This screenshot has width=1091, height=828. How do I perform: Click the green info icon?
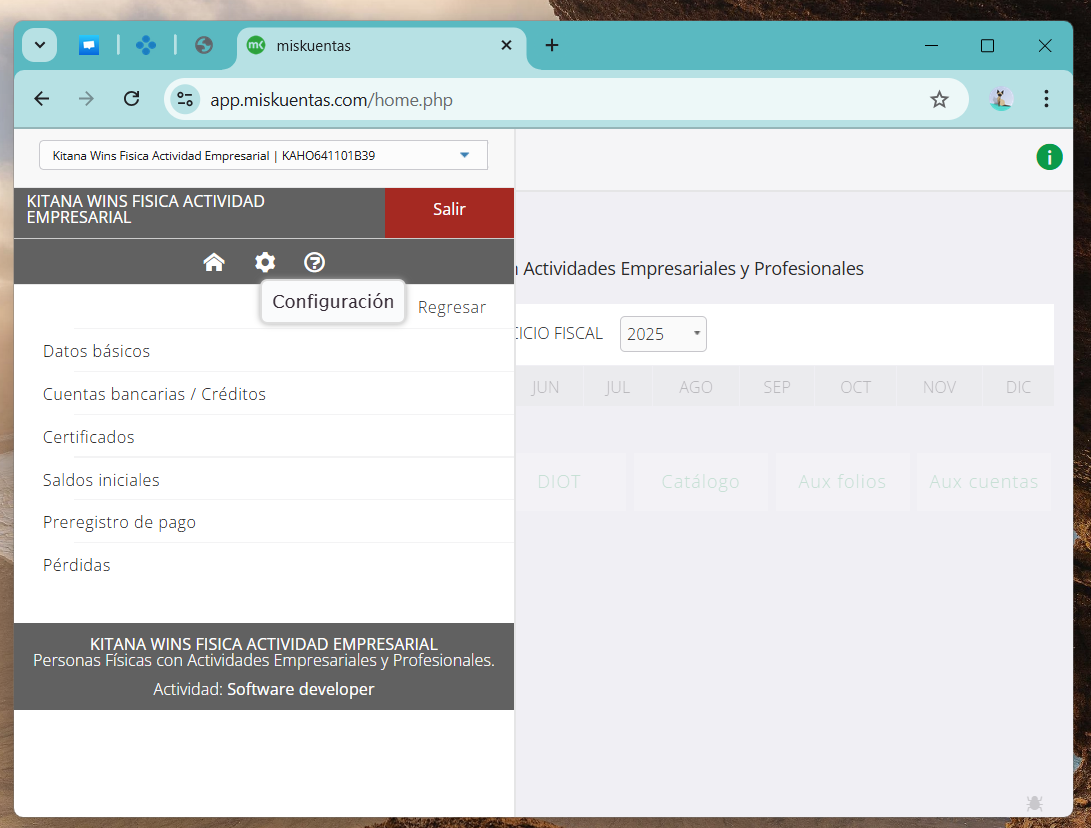click(x=1049, y=157)
